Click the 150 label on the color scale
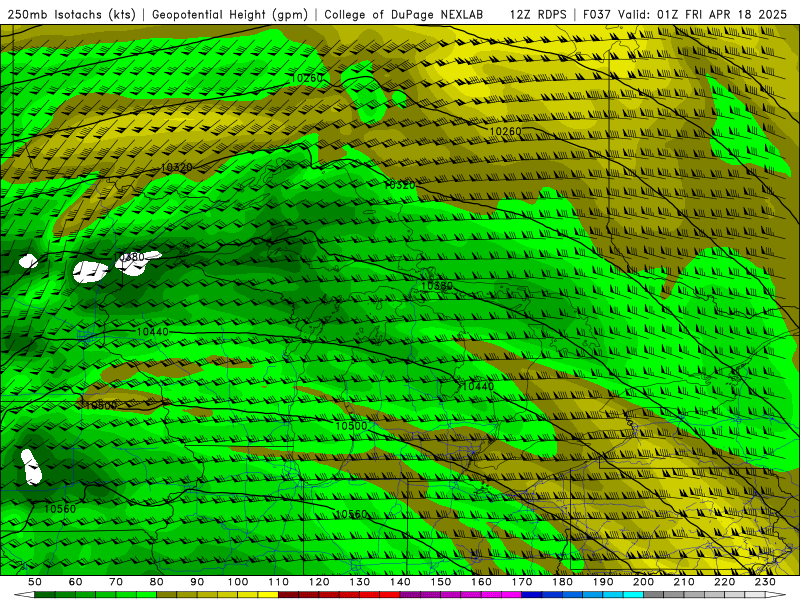The image size is (800, 600). (x=441, y=582)
